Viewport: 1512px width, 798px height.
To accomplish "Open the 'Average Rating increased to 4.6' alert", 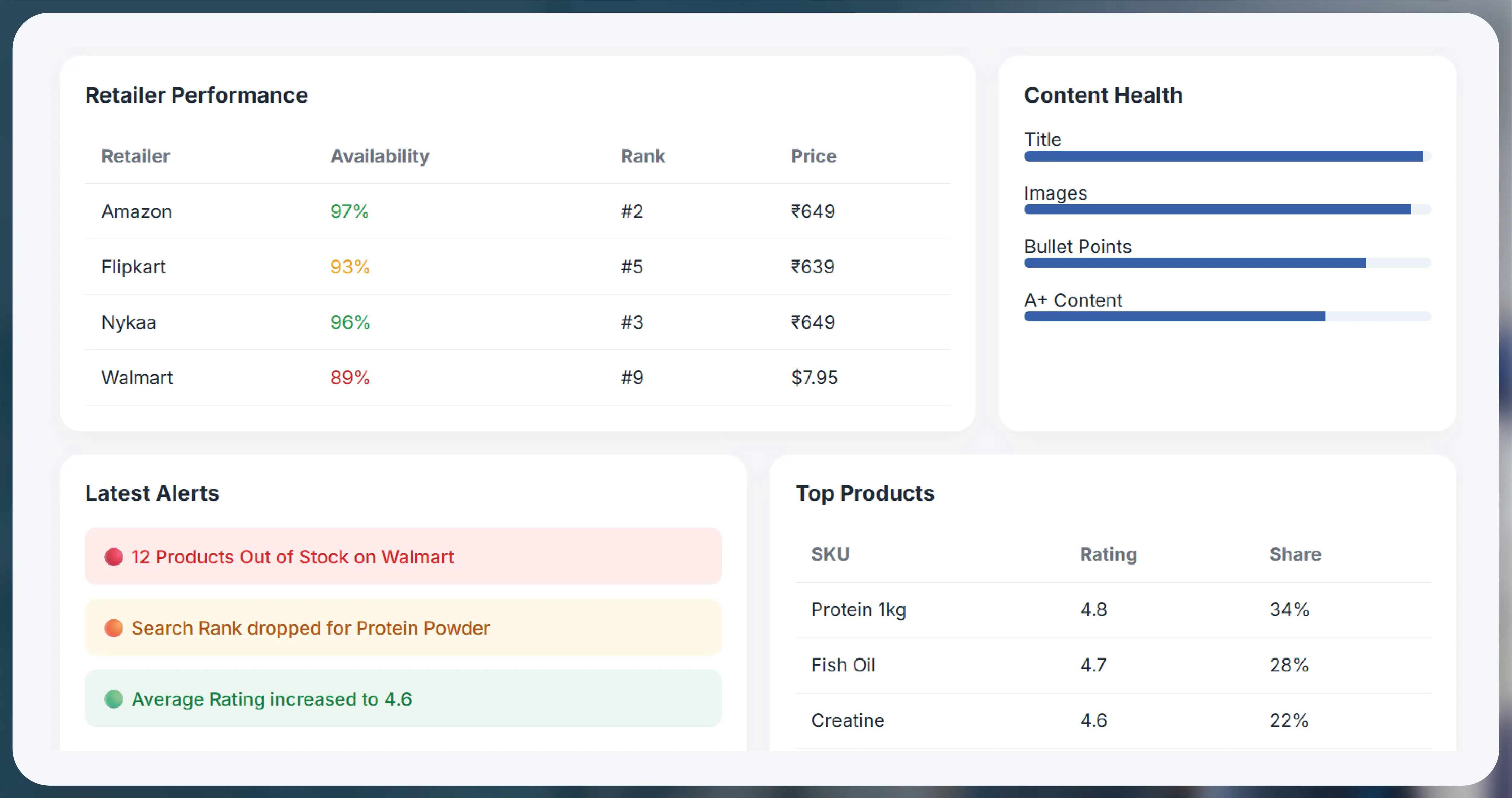I will [403, 698].
